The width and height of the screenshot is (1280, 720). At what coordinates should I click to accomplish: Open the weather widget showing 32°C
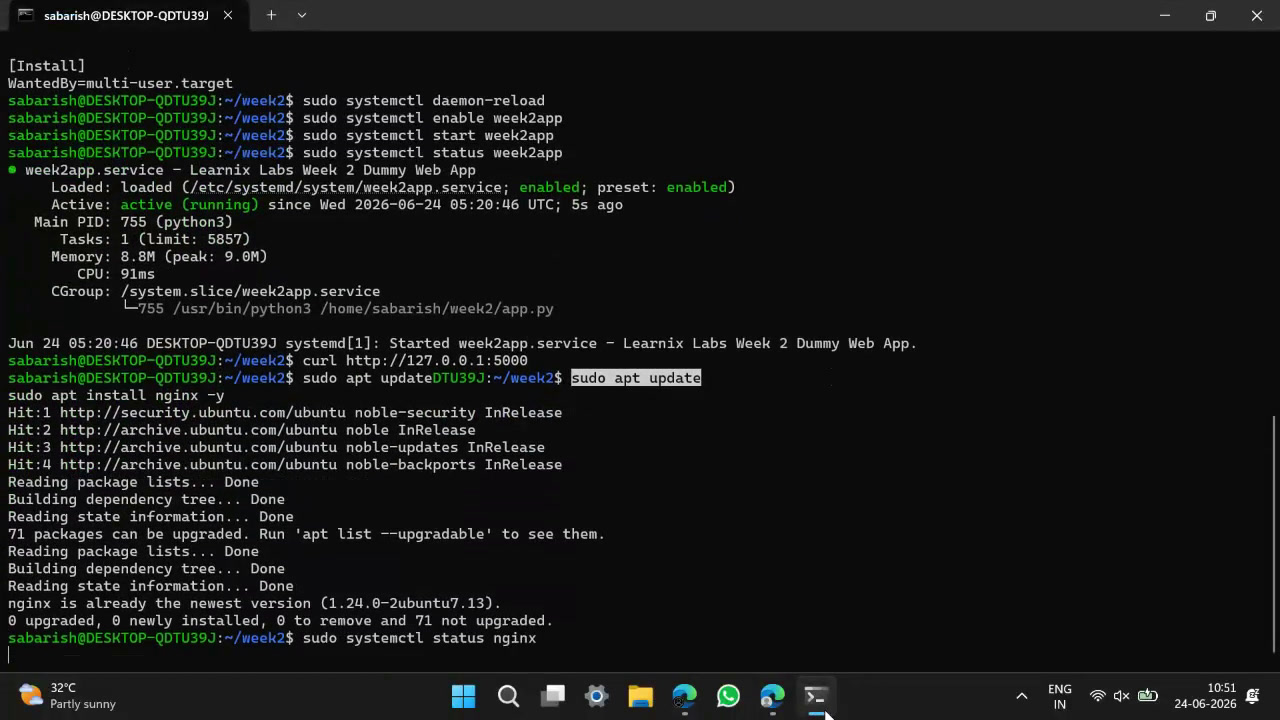pos(68,696)
